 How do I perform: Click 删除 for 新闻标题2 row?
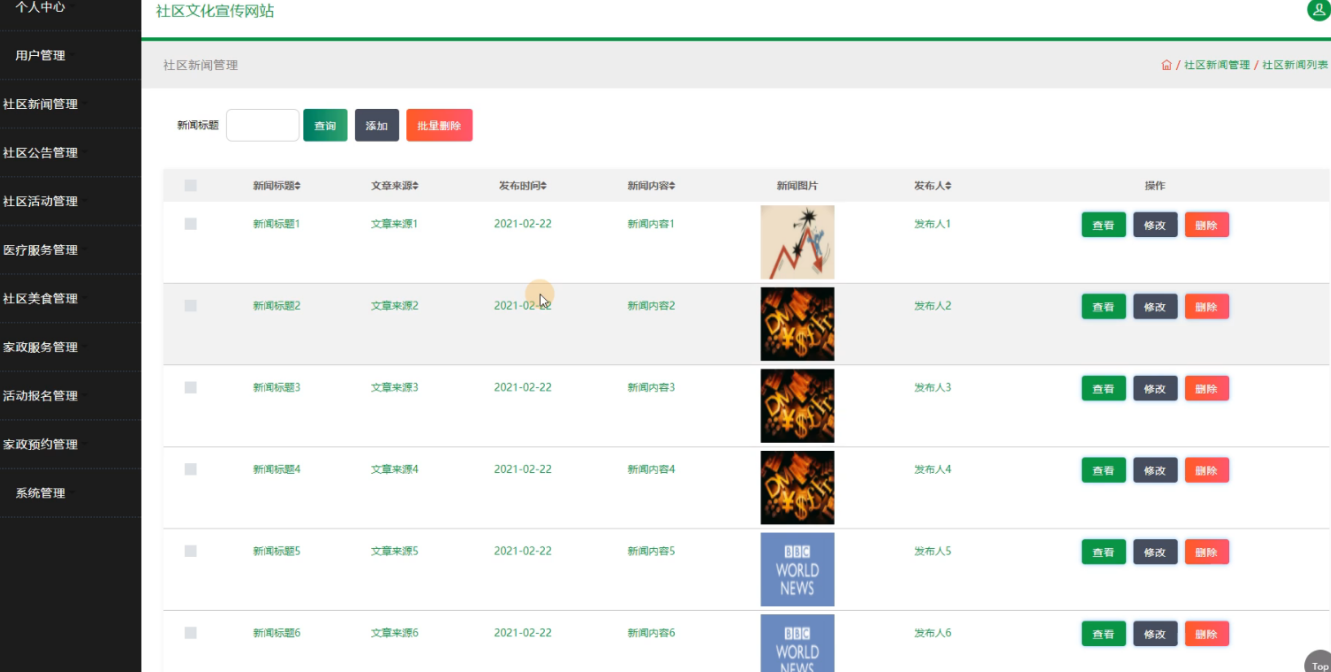tap(1207, 307)
